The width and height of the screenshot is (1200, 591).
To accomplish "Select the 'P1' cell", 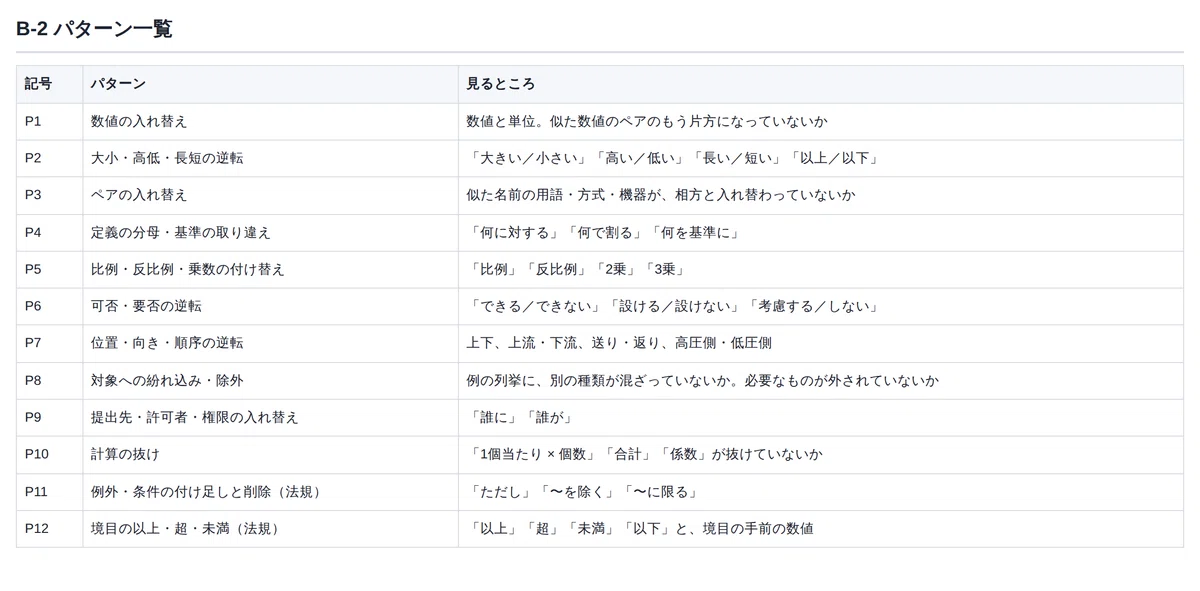I will pos(49,121).
